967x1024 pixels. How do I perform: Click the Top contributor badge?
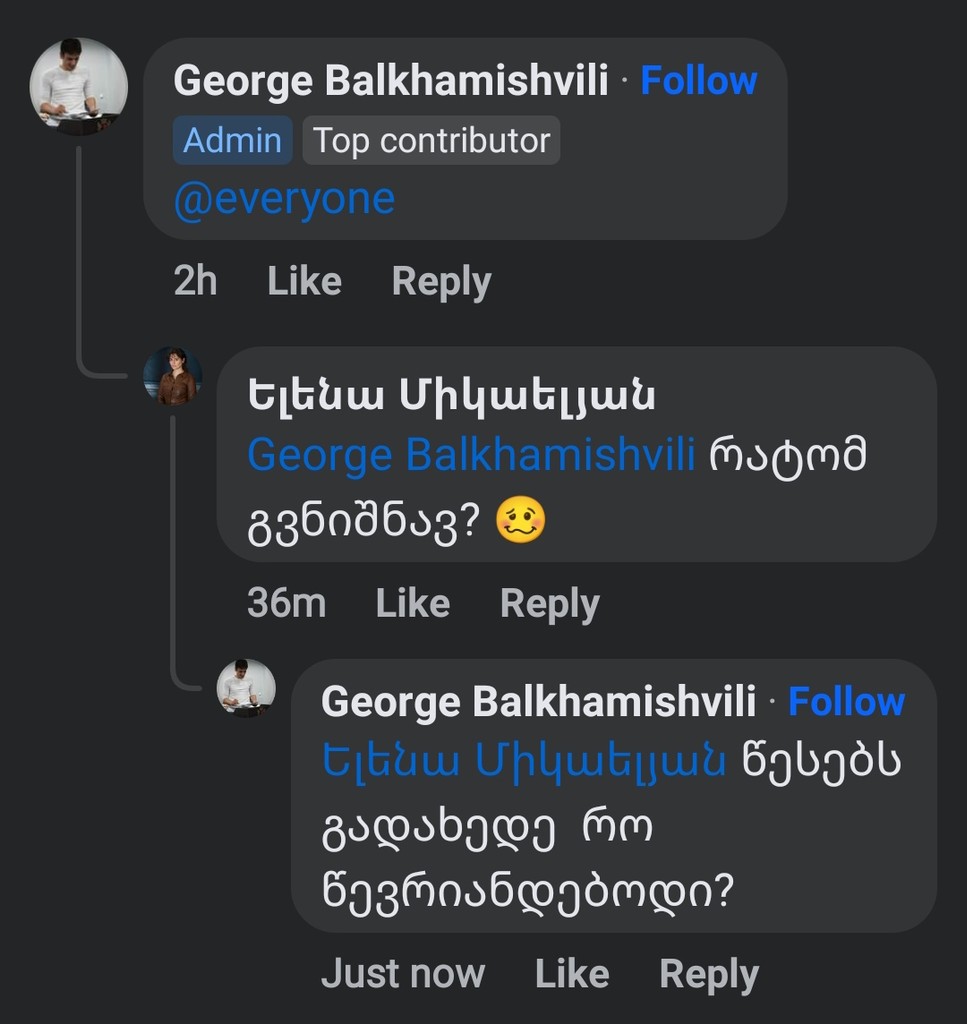click(x=431, y=140)
